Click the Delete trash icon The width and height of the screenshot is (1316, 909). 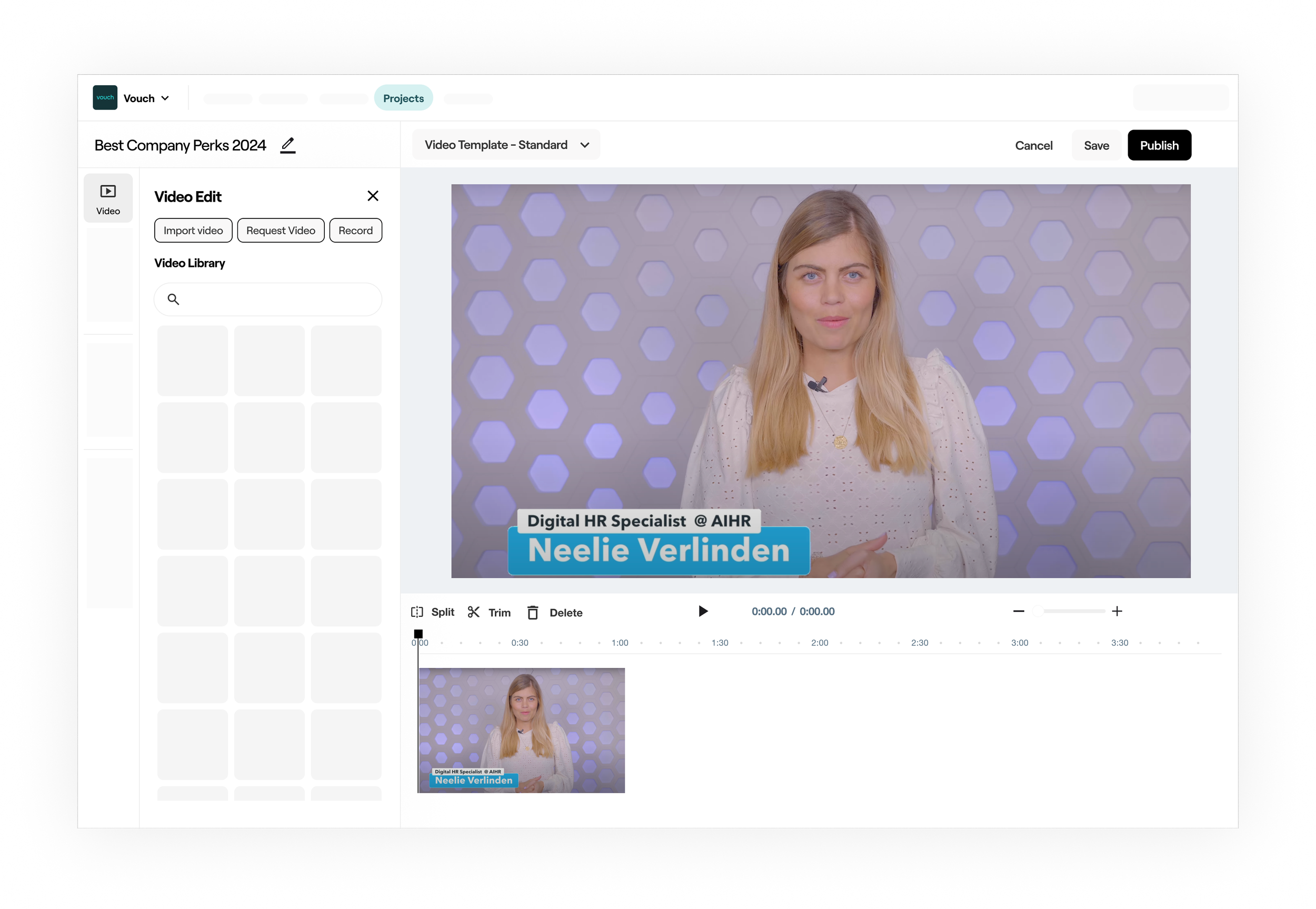[x=532, y=612]
